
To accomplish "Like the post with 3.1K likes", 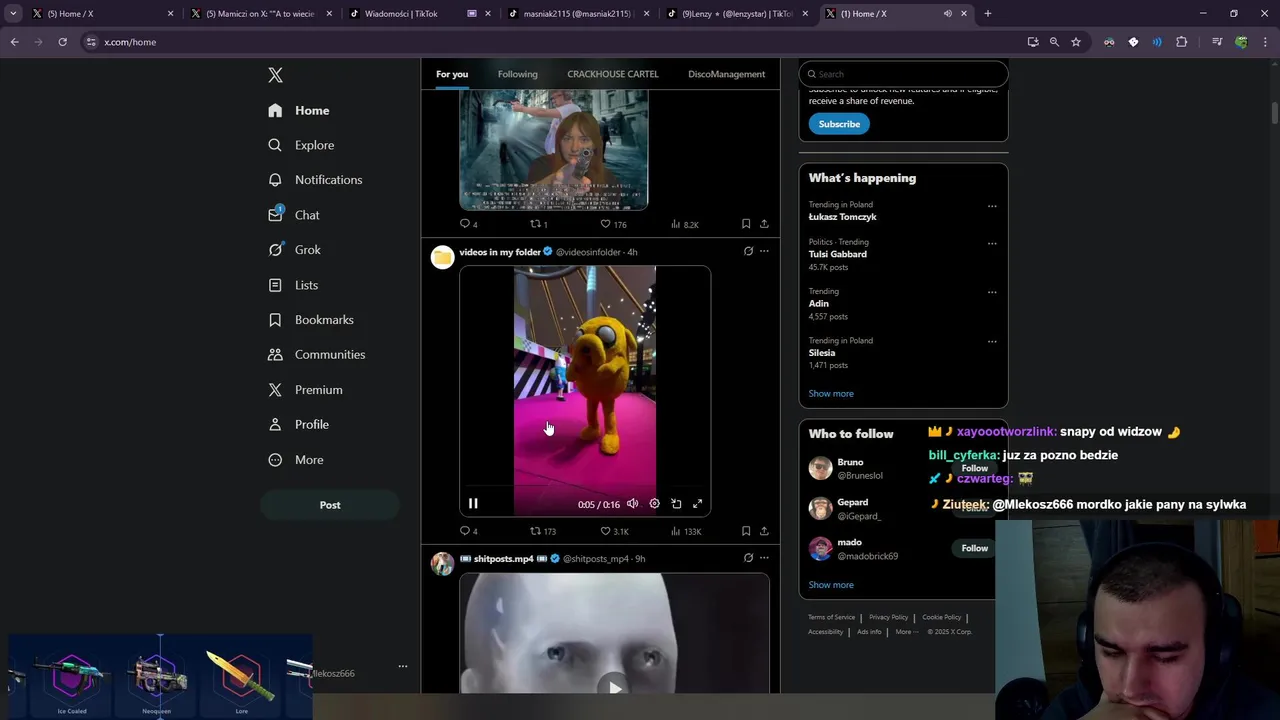I will 614,531.
